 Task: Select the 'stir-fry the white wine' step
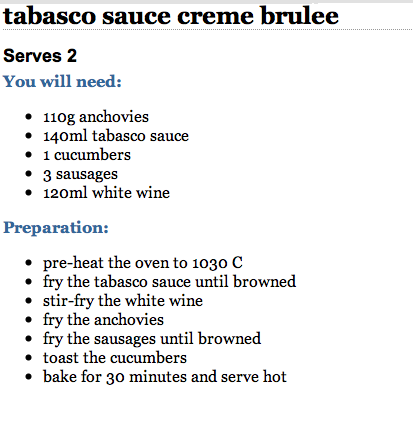point(123,301)
